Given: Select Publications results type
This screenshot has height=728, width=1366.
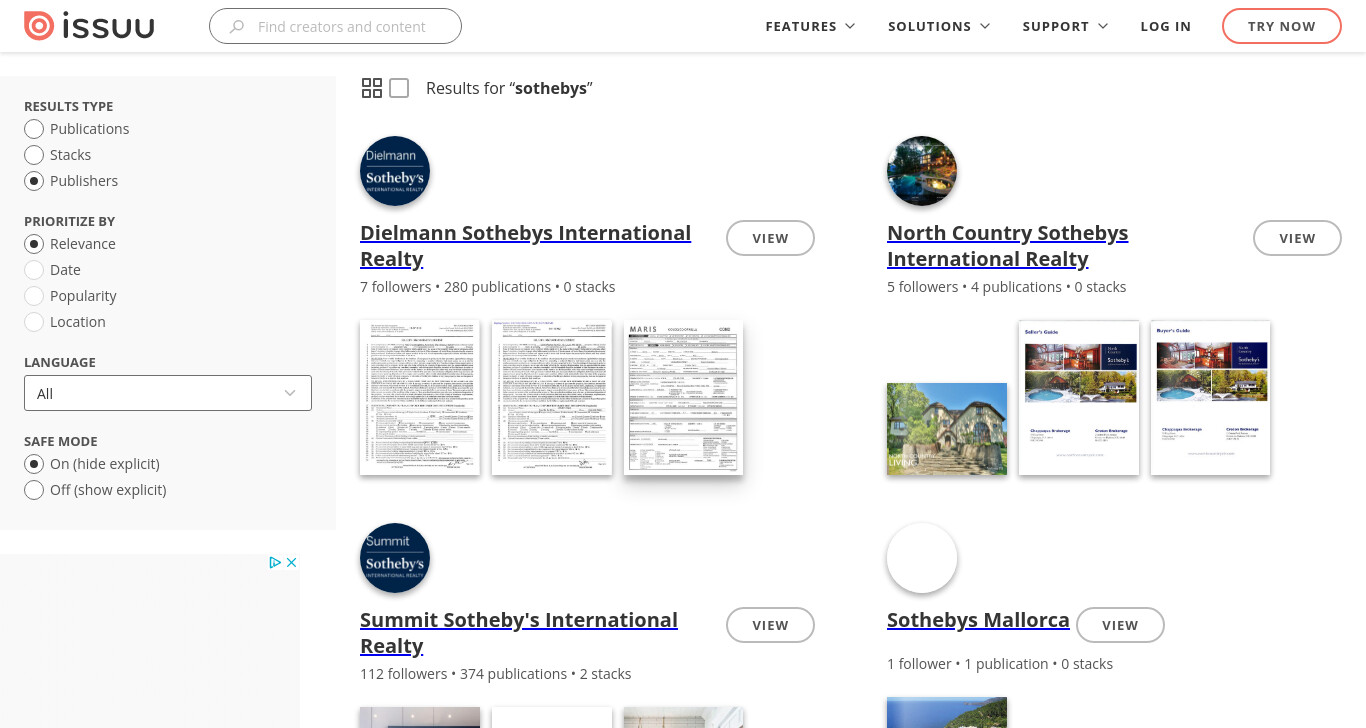Looking at the screenshot, I should point(34,129).
